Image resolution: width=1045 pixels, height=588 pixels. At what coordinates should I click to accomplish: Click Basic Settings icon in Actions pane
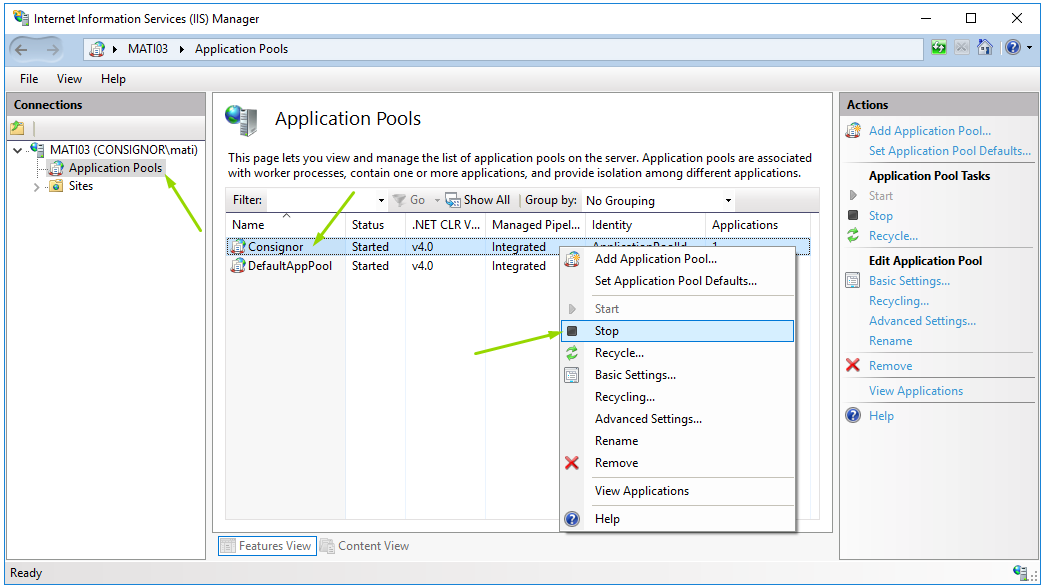click(853, 281)
